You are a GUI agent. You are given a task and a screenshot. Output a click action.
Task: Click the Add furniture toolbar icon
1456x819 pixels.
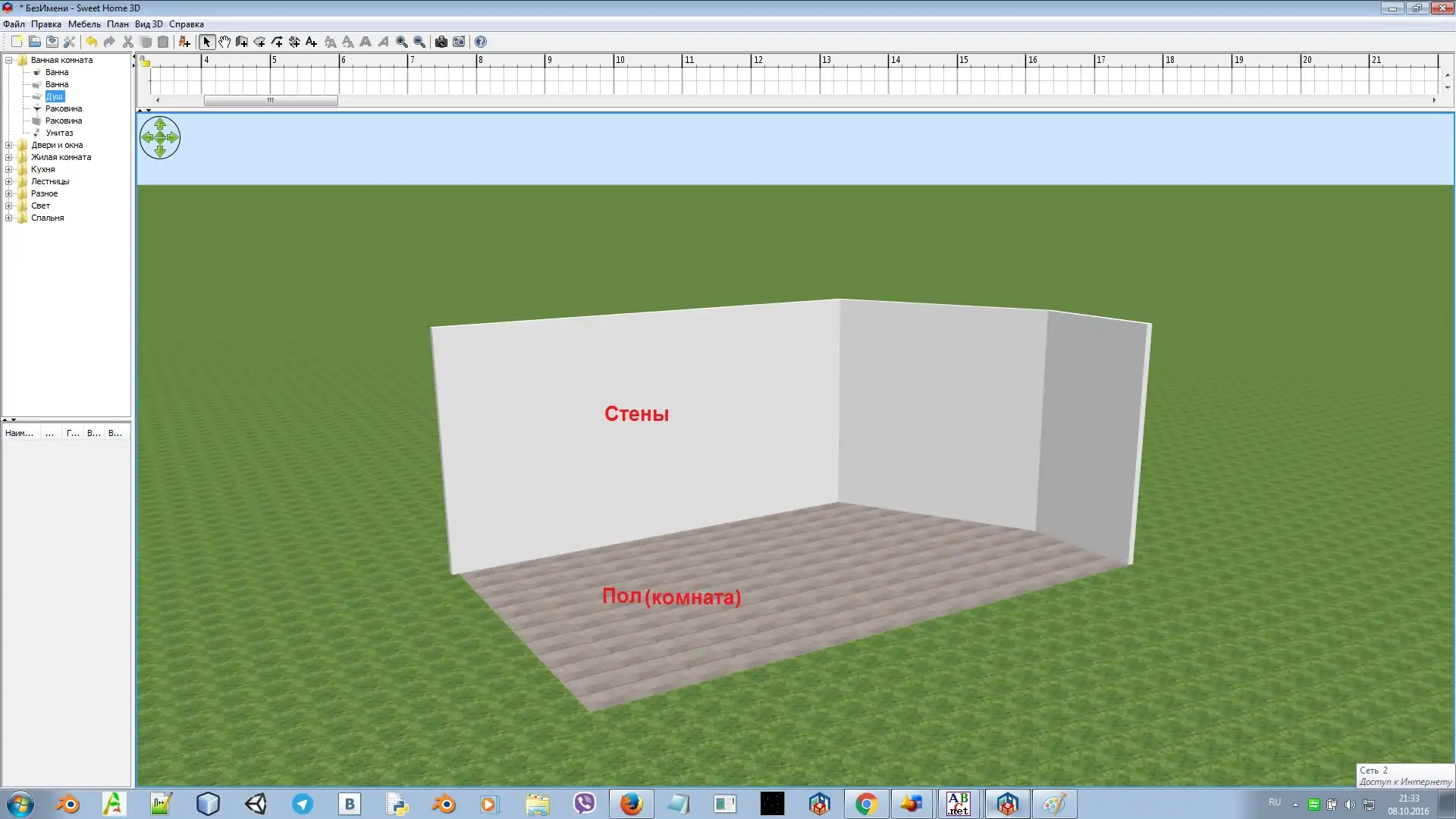point(184,42)
